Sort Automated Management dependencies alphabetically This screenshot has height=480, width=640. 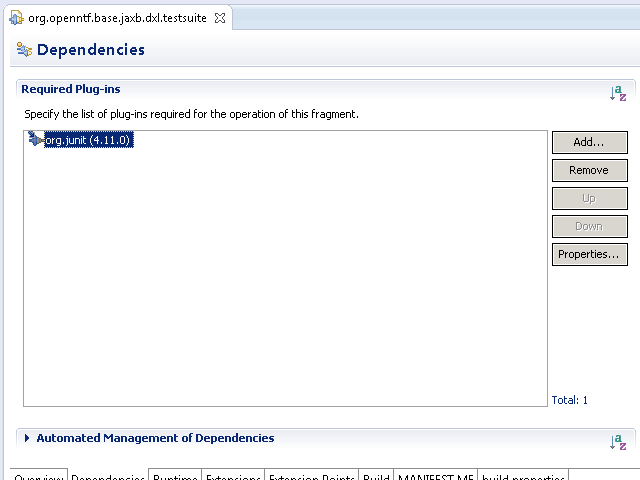(618, 441)
